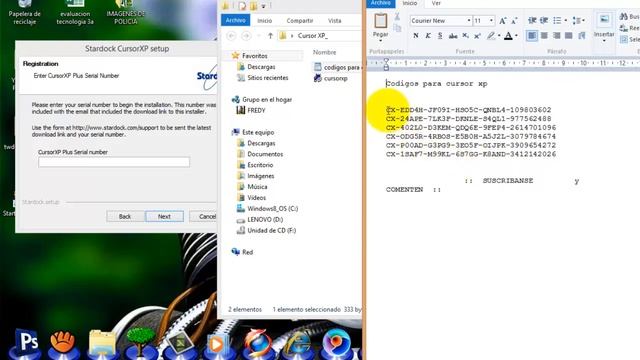Switch to Explorer Inicio tab
Image resolution: width=640 pixels, height=360 pixels.
pos(264,20)
